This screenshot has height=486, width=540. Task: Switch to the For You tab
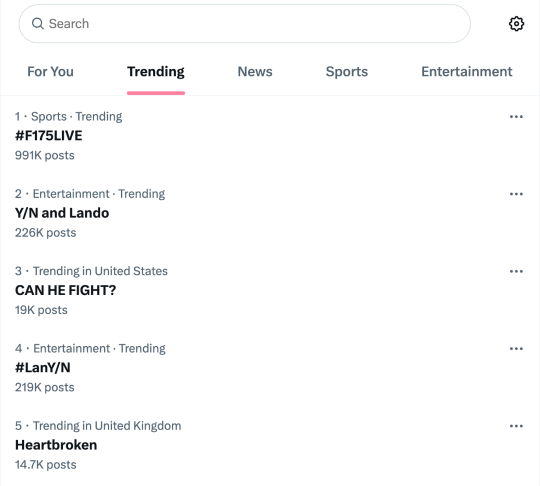coord(50,72)
